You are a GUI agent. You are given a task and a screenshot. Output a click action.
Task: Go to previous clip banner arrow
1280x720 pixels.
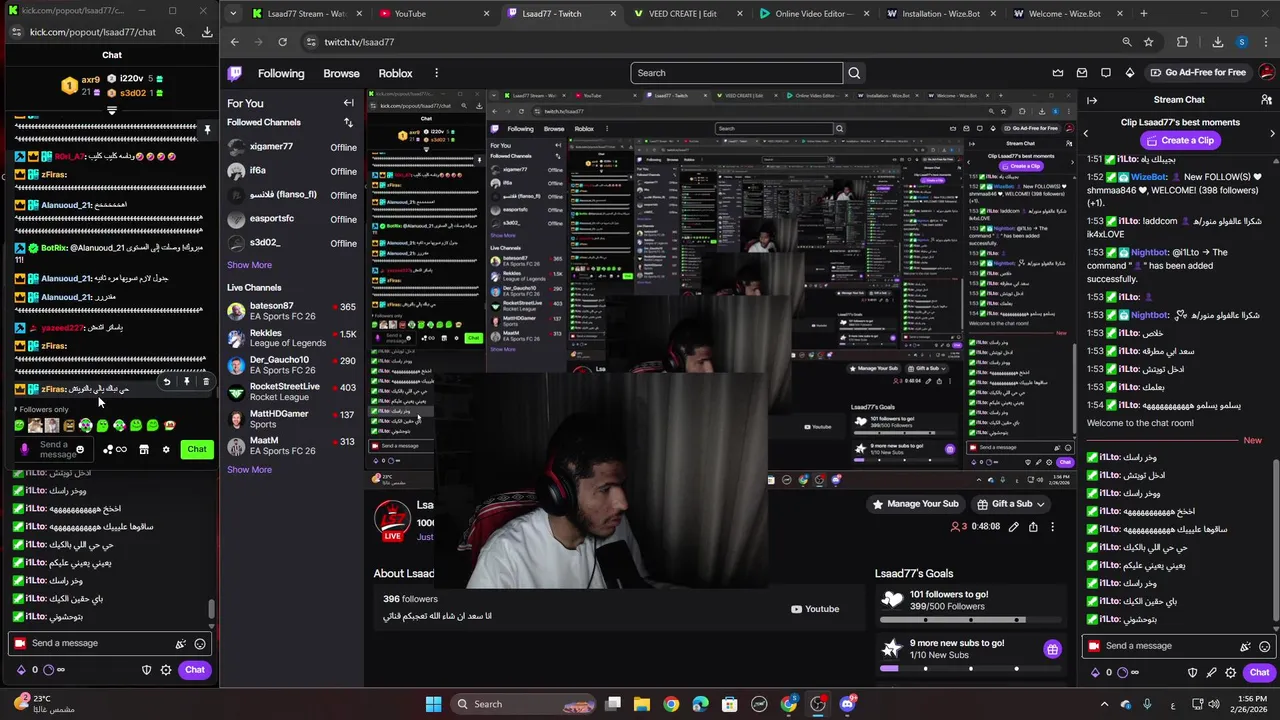point(1086,133)
